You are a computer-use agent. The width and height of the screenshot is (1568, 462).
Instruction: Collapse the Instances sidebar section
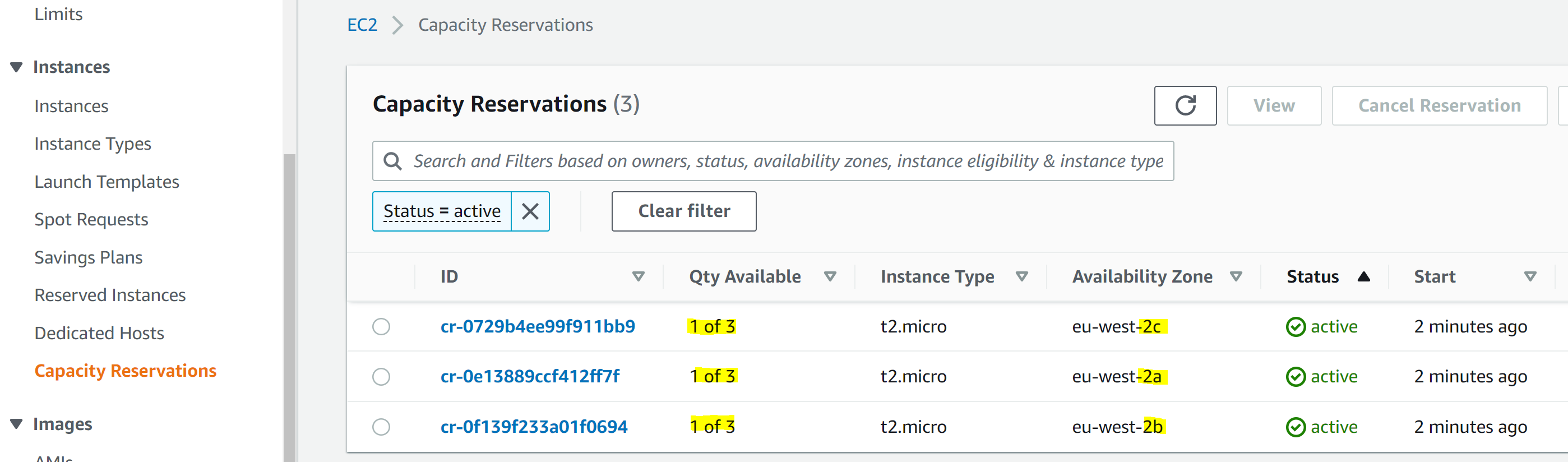pyautogui.click(x=16, y=67)
